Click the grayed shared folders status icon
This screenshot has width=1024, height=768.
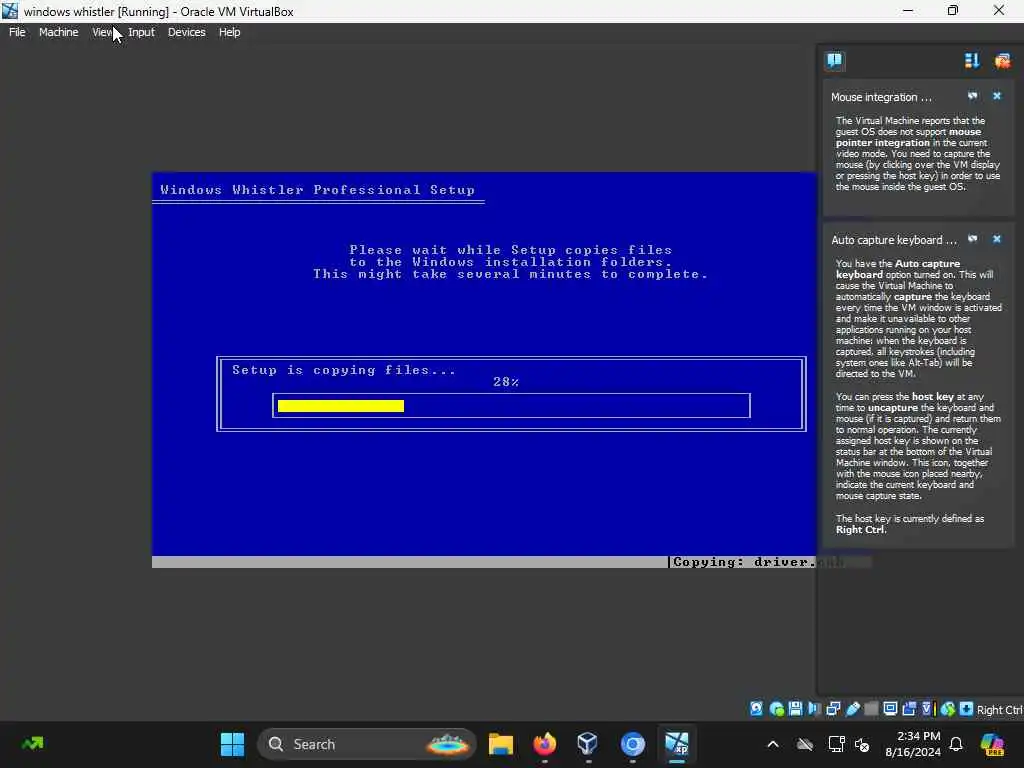[871, 709]
